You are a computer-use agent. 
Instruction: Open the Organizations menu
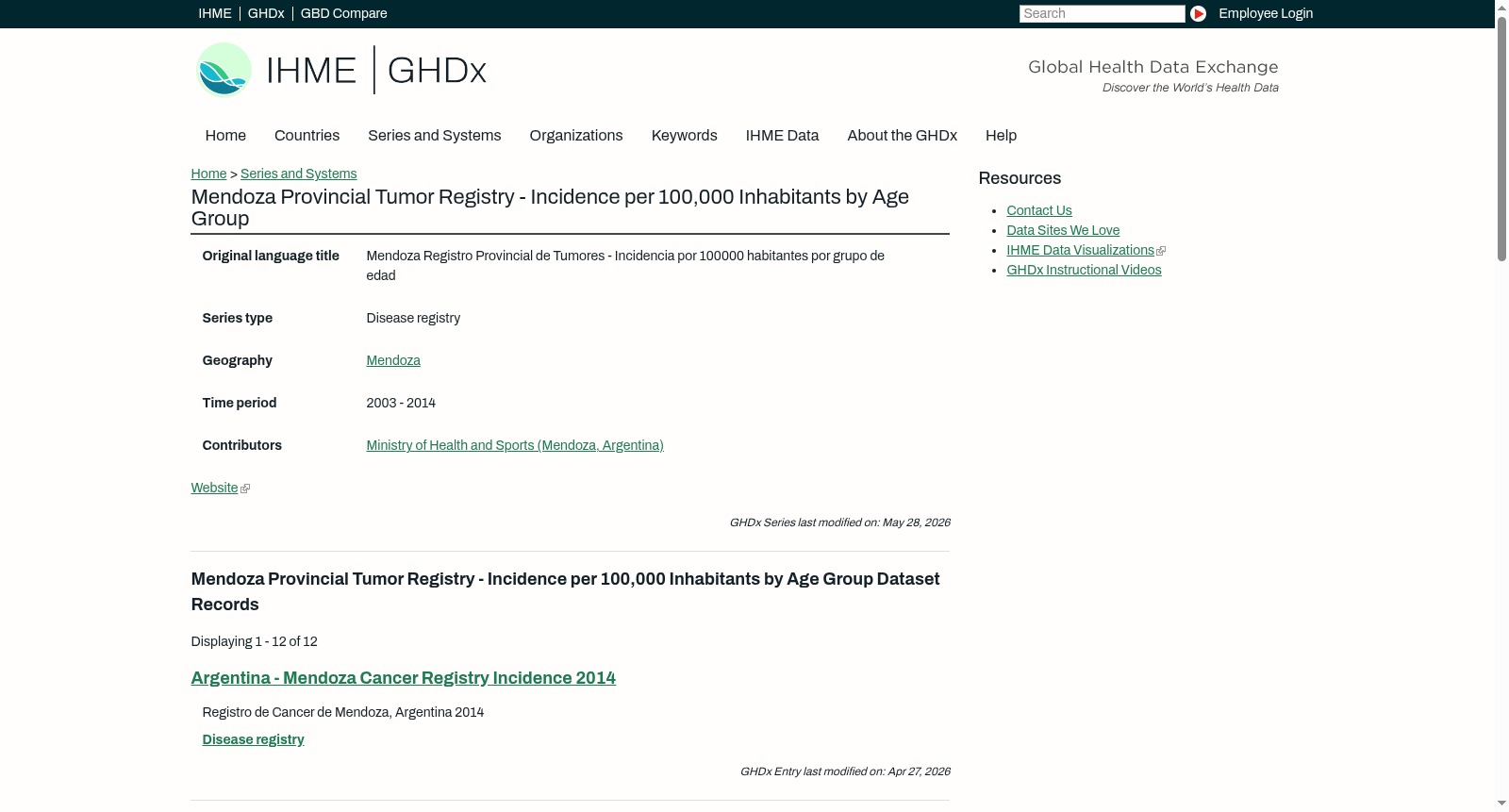click(x=576, y=136)
